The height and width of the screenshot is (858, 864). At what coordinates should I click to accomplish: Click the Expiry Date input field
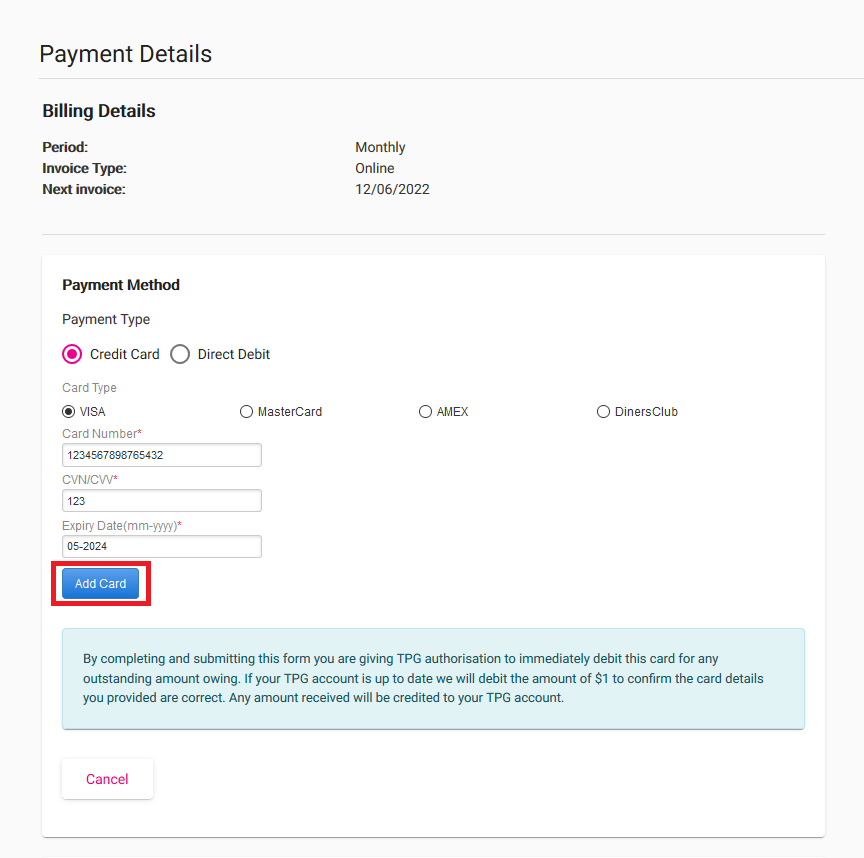(161, 546)
